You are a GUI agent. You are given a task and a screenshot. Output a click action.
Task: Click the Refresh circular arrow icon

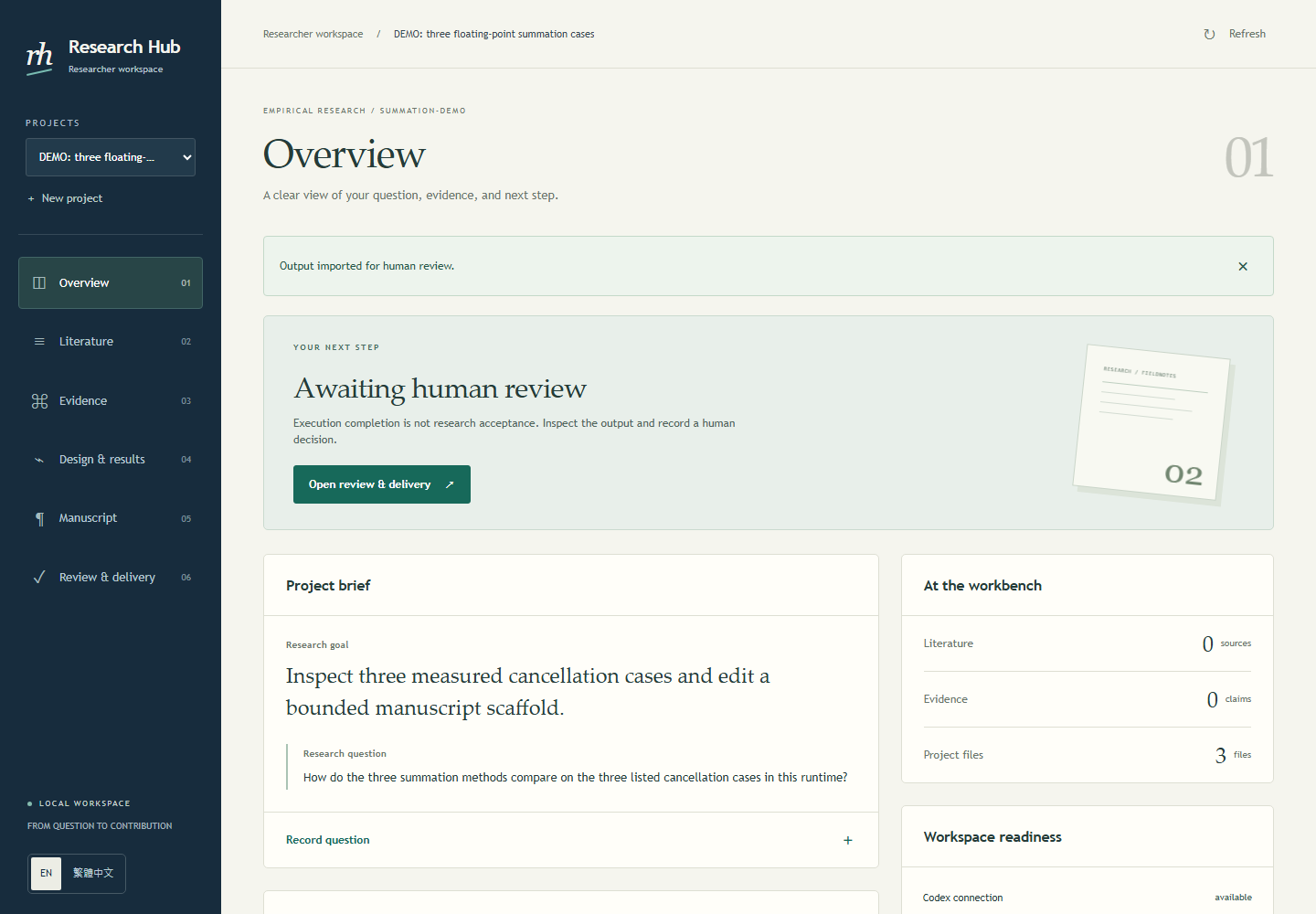[1209, 35]
